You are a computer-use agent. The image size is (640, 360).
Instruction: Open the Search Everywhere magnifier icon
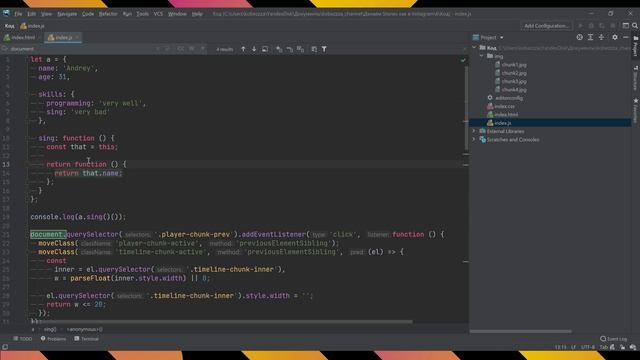point(635,26)
